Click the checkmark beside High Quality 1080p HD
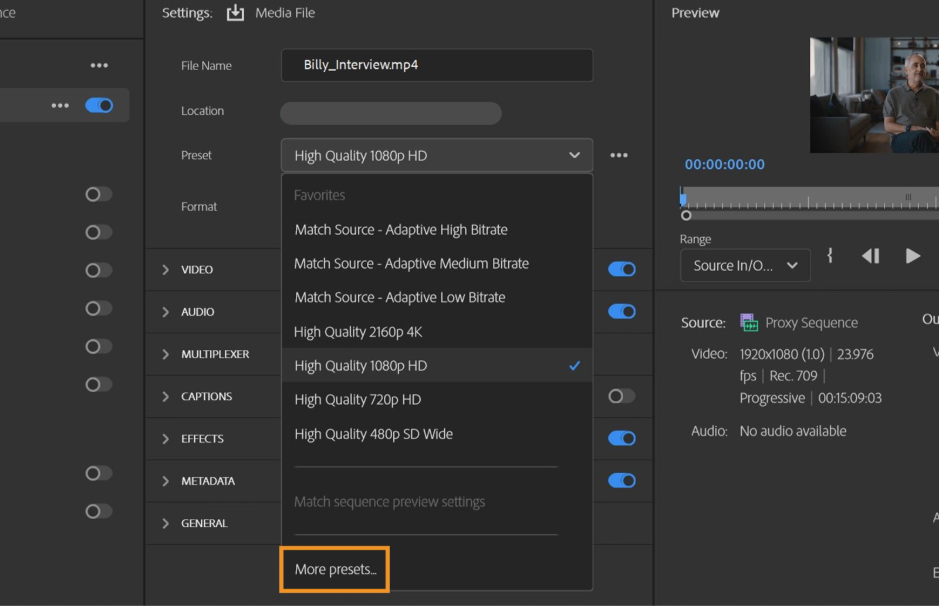This screenshot has width=940, height=607. [574, 365]
